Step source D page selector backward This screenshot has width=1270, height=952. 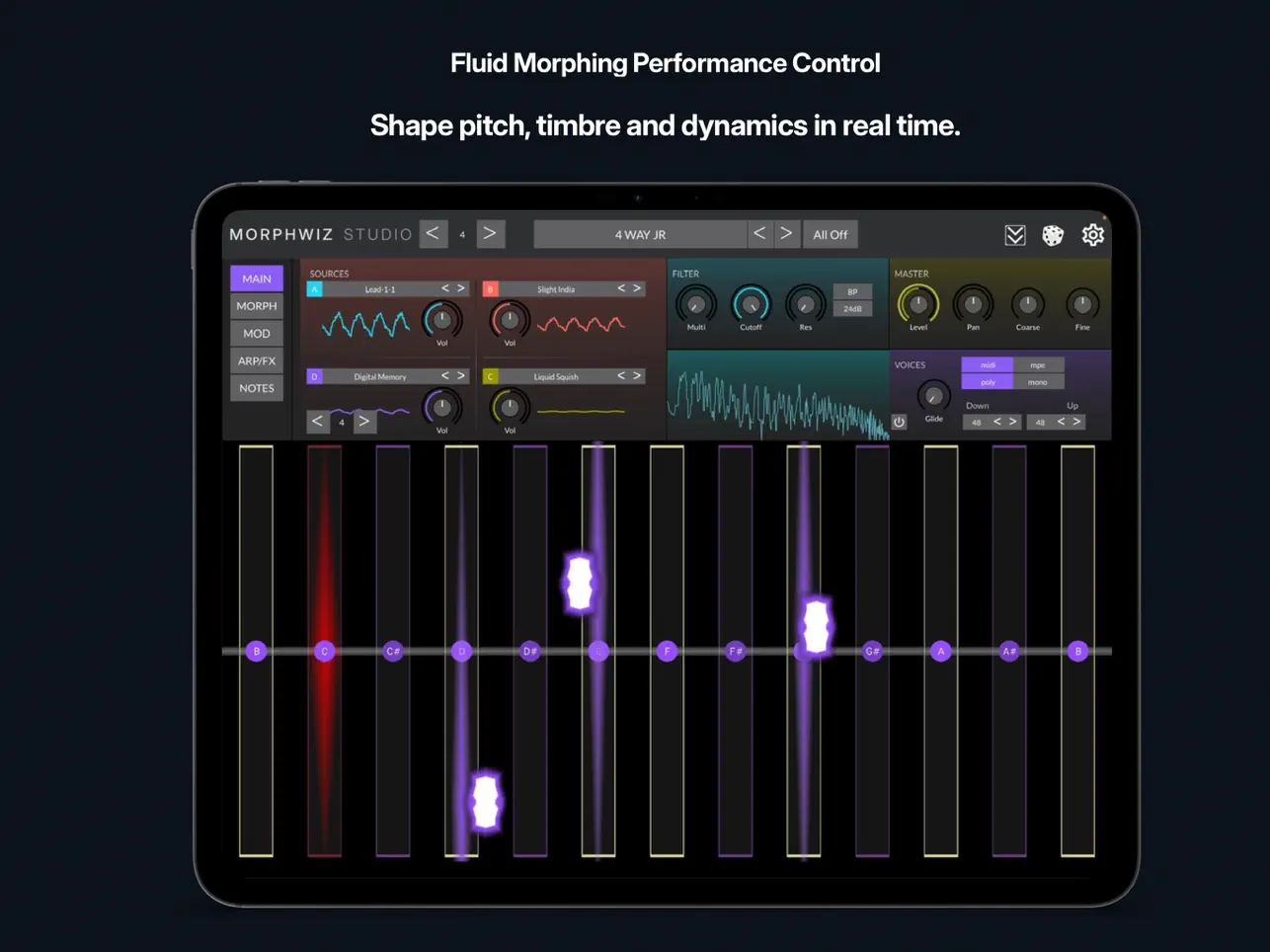pyautogui.click(x=318, y=422)
